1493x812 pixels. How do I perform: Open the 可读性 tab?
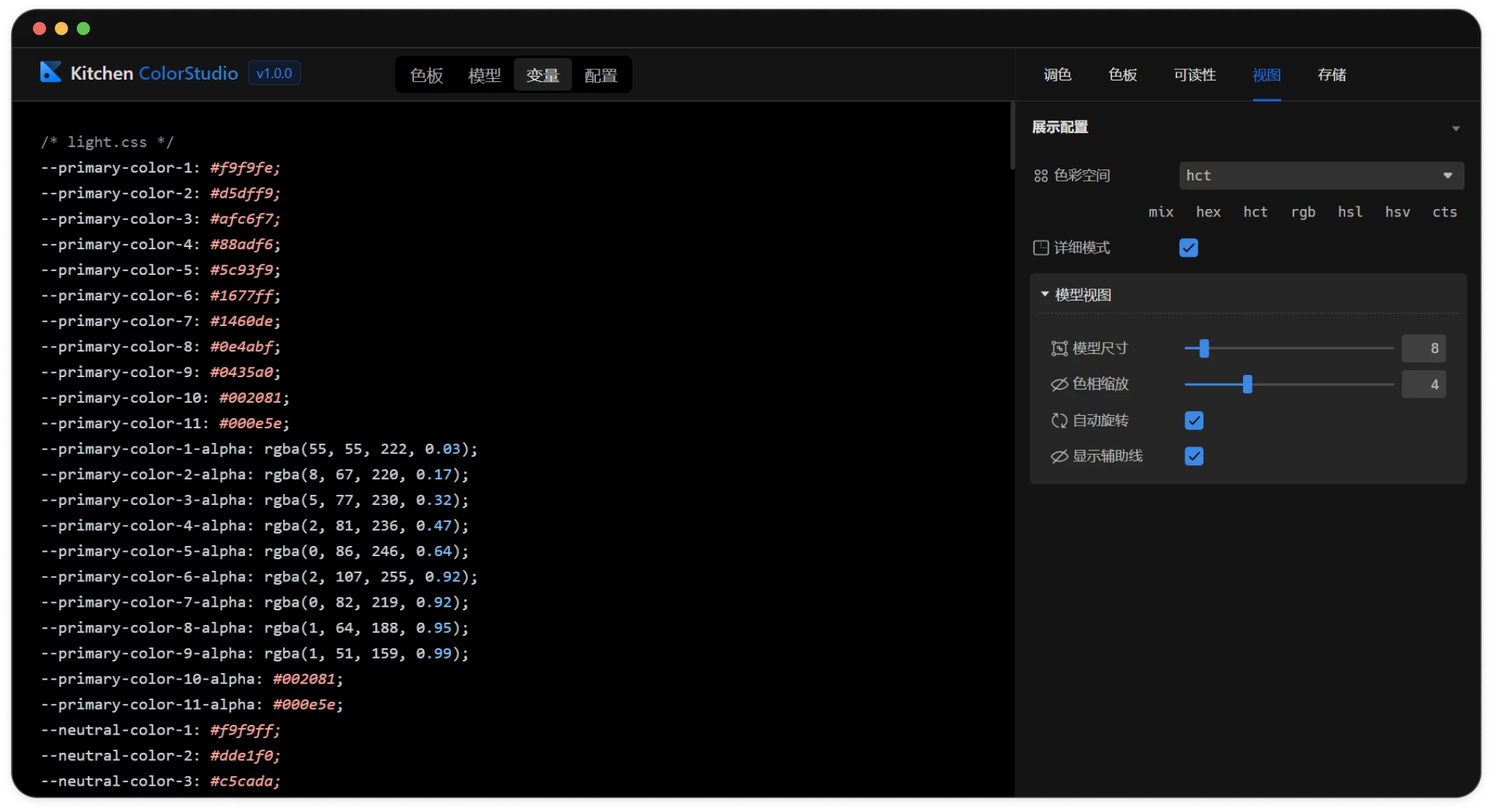click(x=1194, y=75)
